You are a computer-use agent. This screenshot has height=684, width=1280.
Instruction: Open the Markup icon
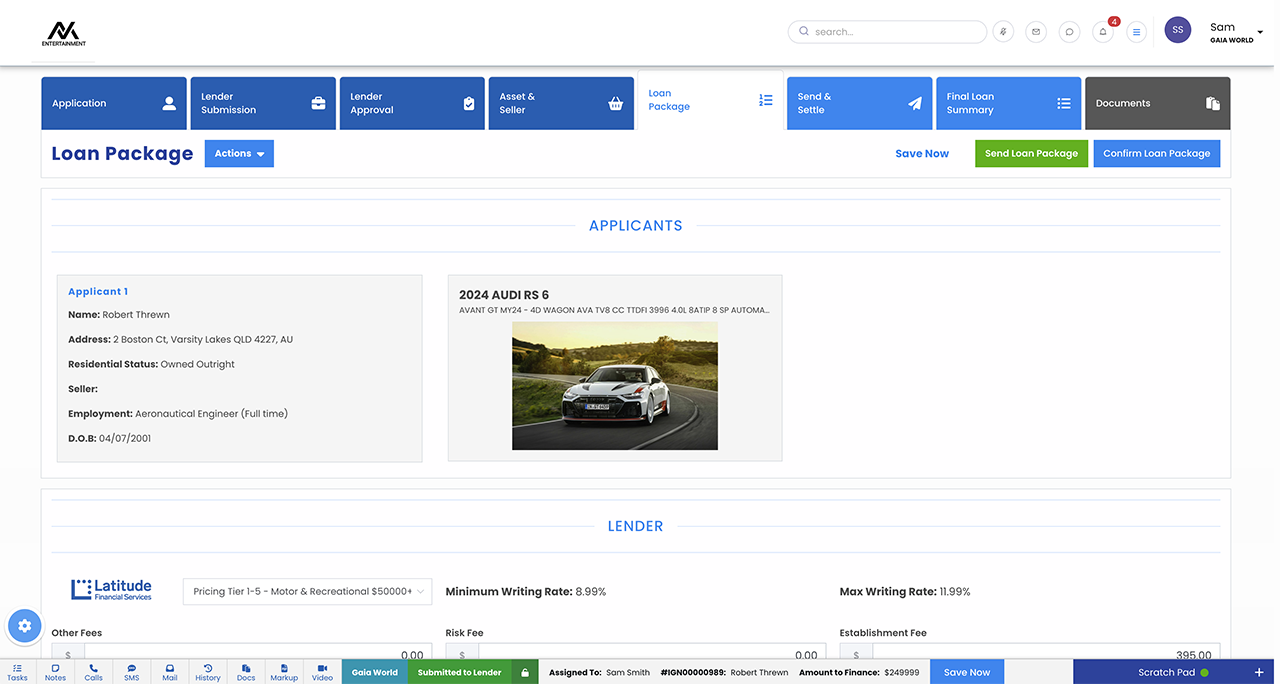(x=284, y=671)
